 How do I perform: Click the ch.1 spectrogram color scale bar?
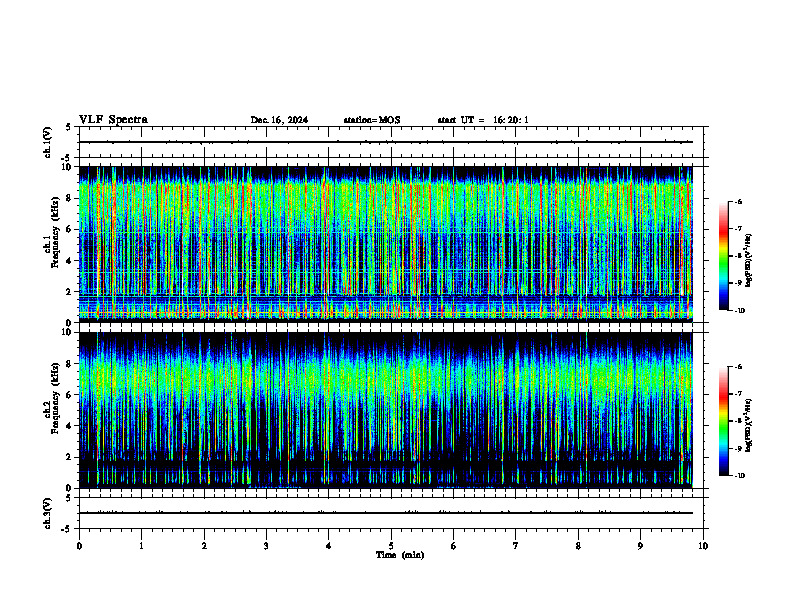click(x=724, y=256)
